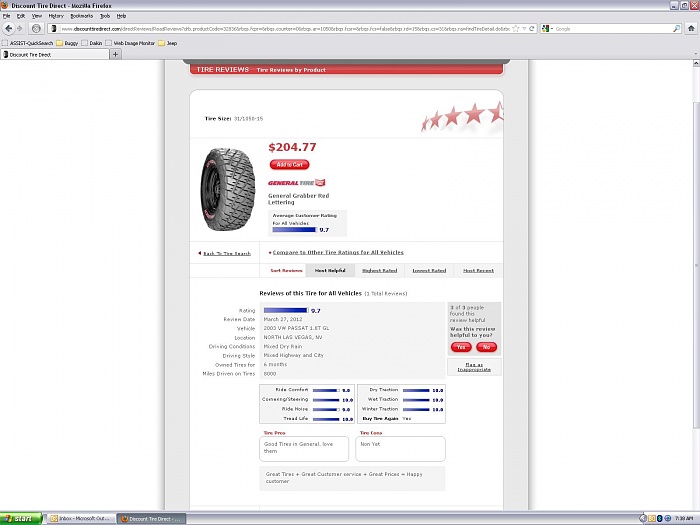
Task: Click the Add to Cart button
Action: click(289, 165)
